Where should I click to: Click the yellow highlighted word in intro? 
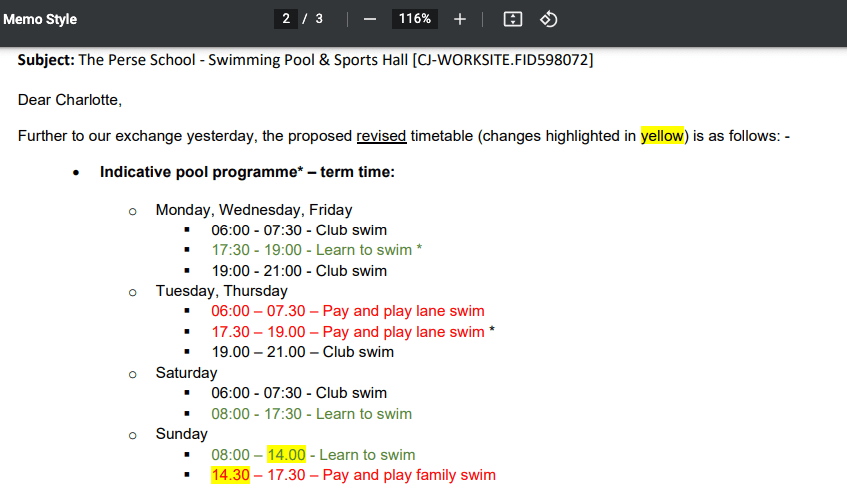coord(662,136)
